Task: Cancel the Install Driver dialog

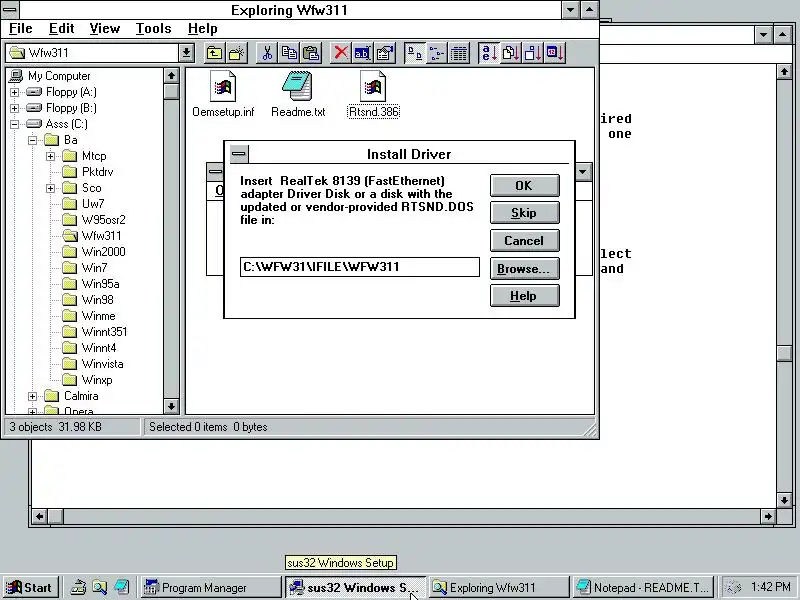Action: (524, 240)
